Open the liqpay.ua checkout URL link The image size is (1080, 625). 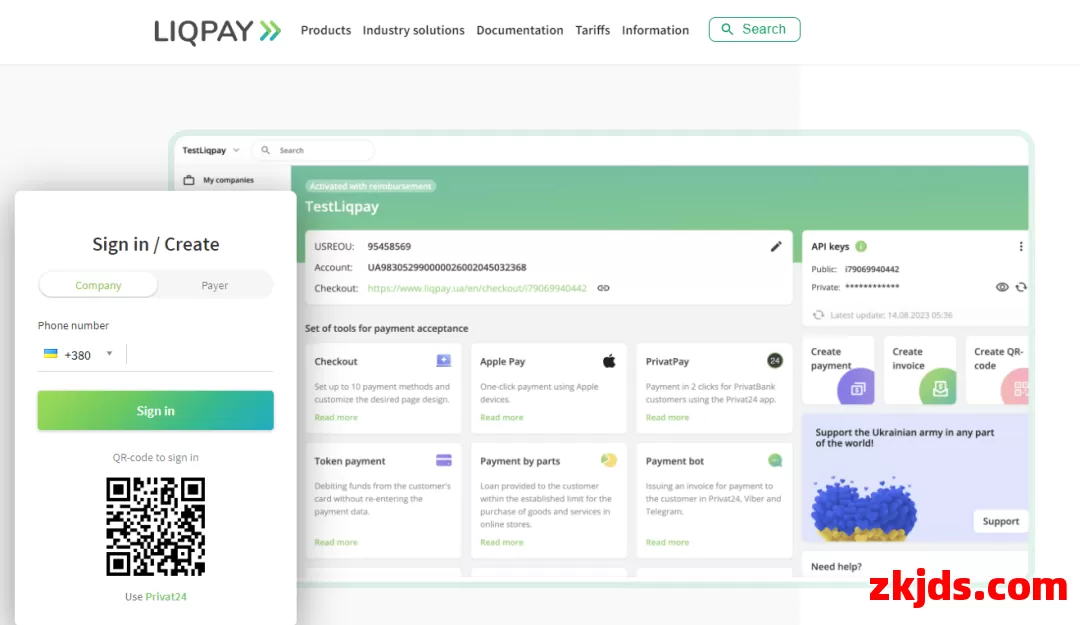(x=477, y=288)
